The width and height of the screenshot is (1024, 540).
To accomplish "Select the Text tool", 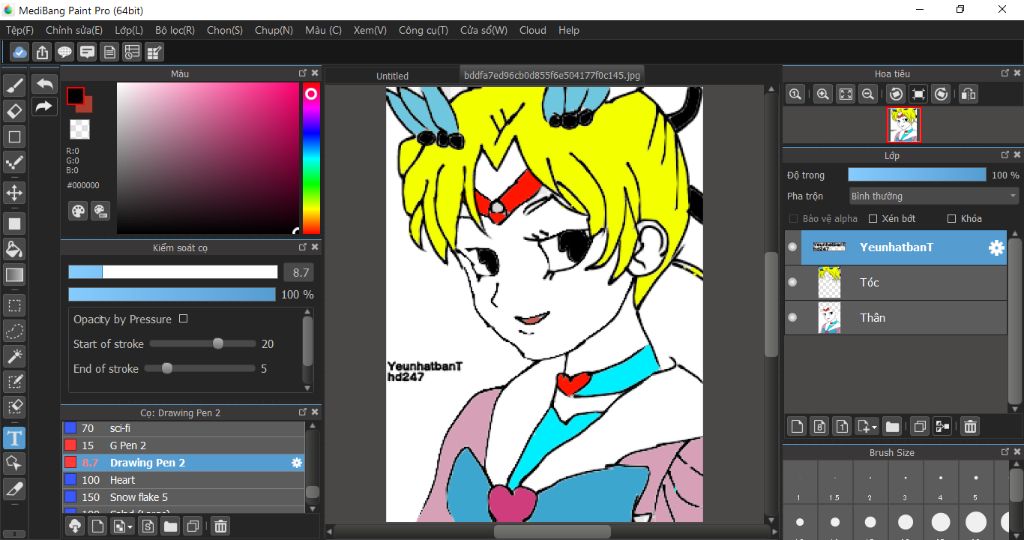I will coord(14,437).
